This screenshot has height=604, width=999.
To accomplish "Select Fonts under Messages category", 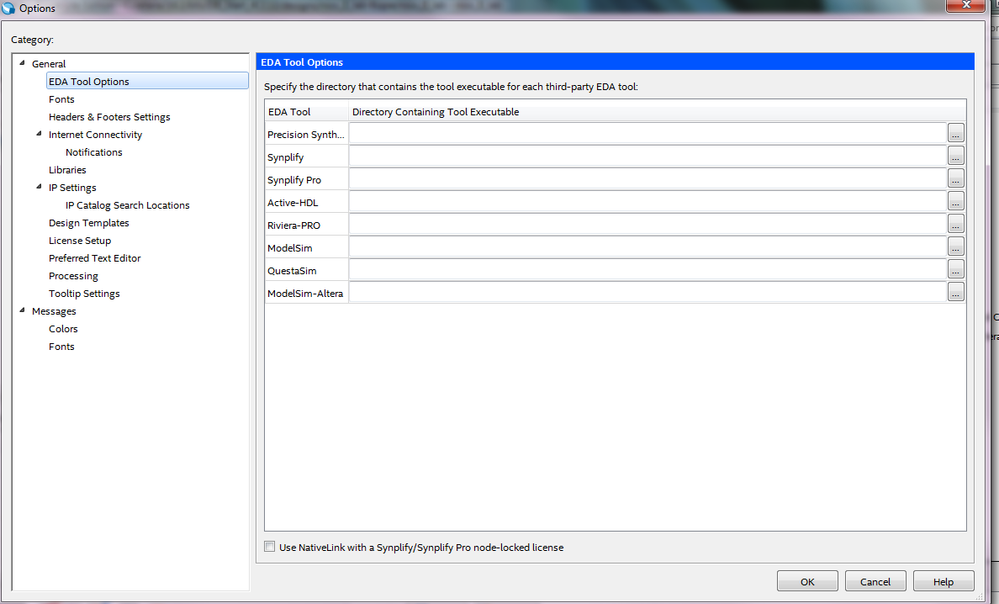I will click(x=61, y=347).
